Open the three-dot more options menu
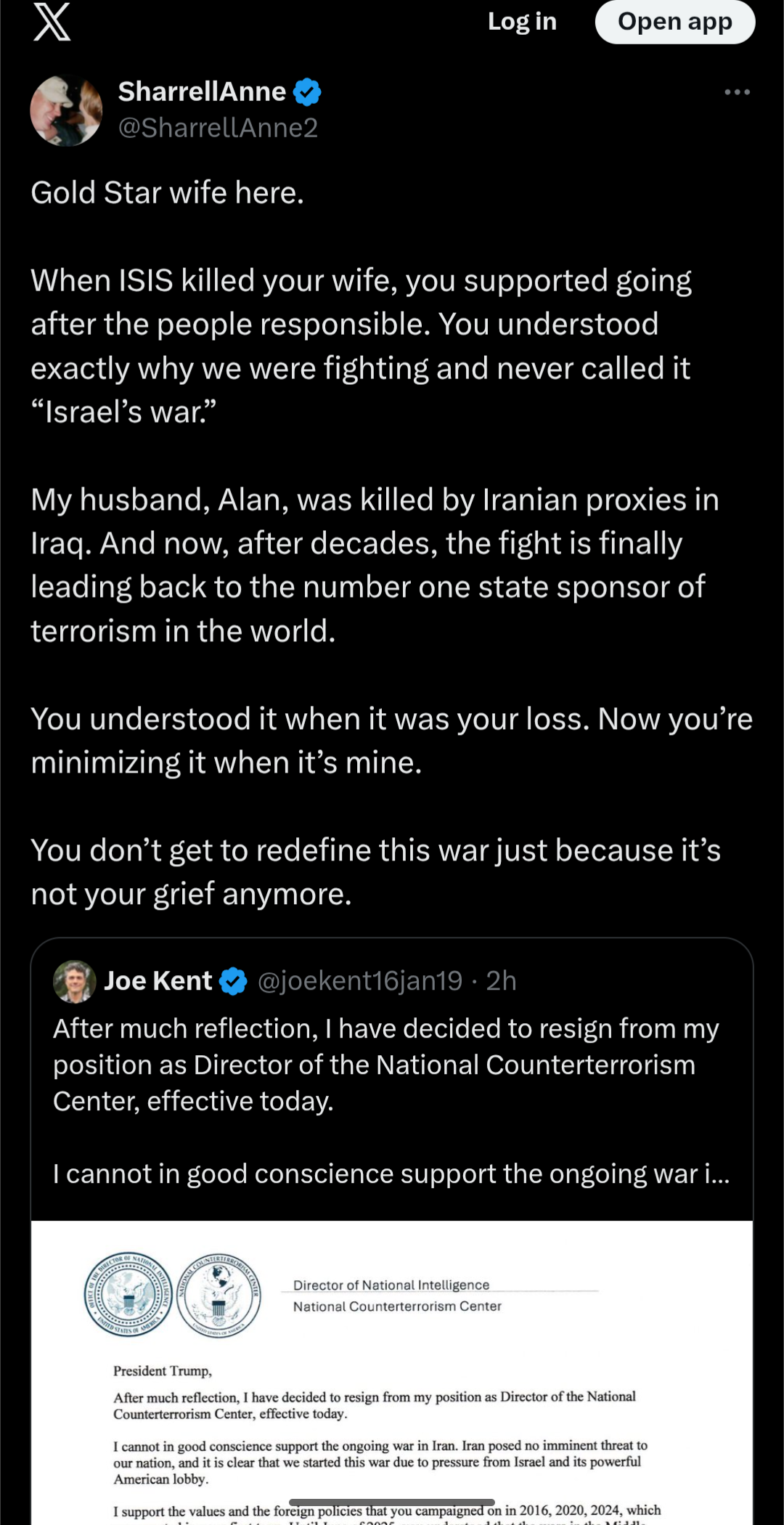 [x=737, y=92]
